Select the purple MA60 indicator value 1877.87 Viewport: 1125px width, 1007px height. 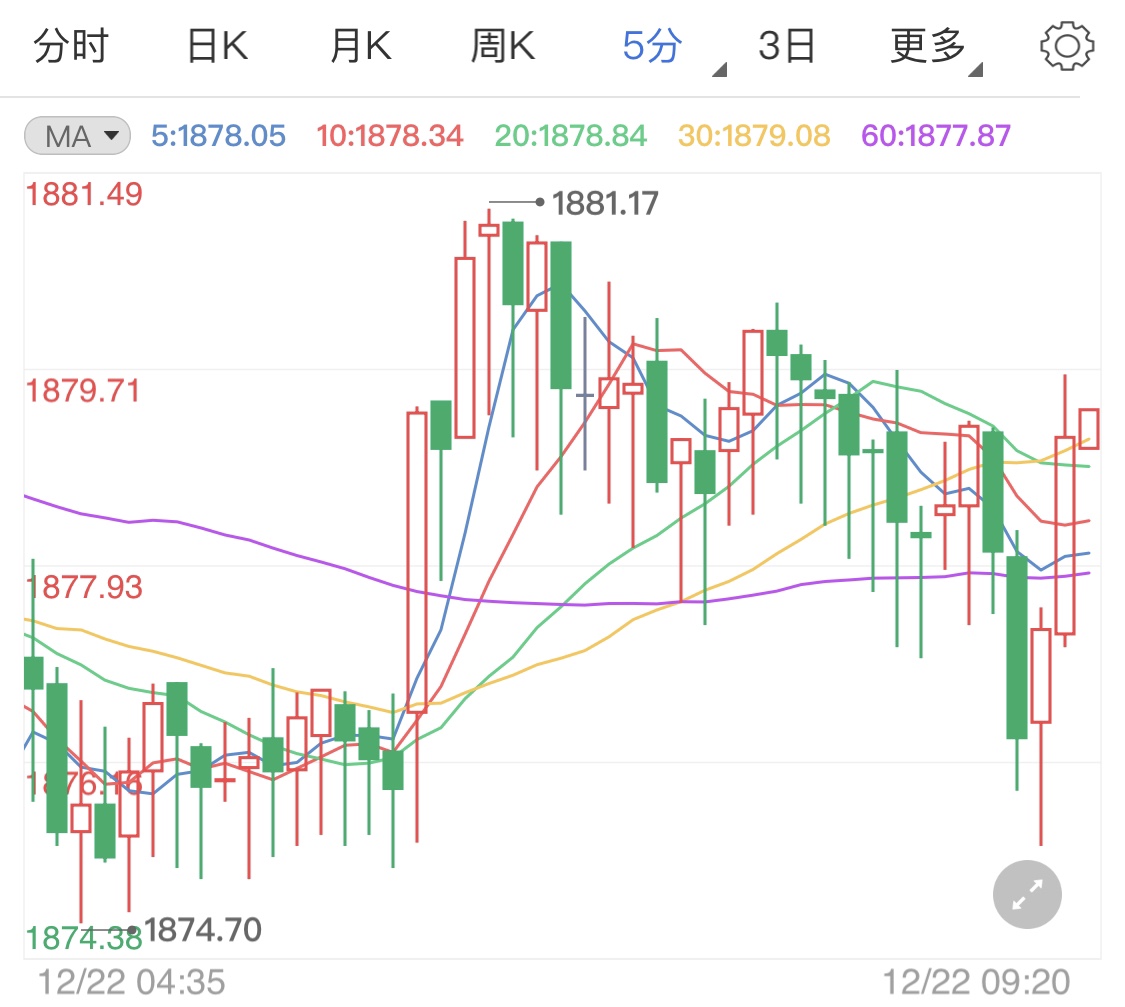pyautogui.click(x=934, y=136)
